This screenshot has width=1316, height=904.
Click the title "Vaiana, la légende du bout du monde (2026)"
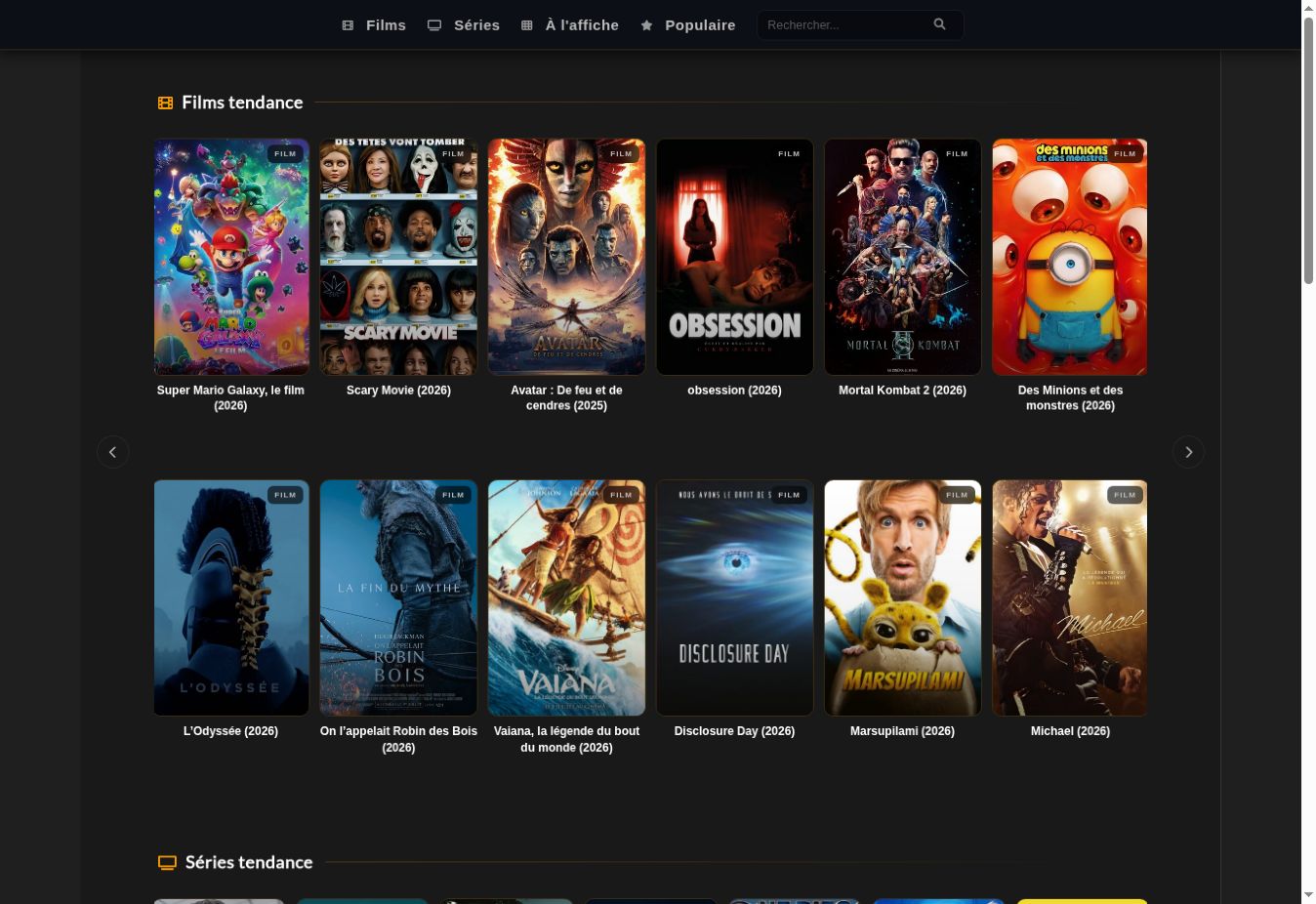click(567, 739)
